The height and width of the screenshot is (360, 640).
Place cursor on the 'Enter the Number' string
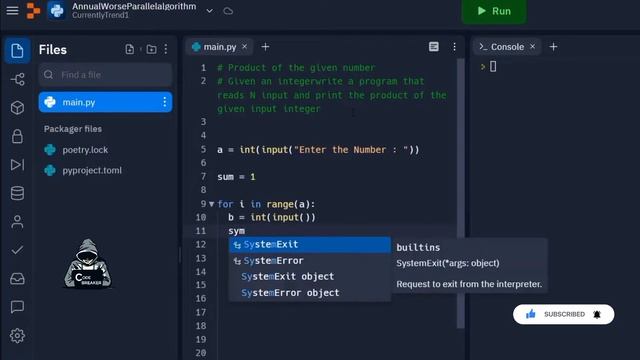click(x=351, y=150)
